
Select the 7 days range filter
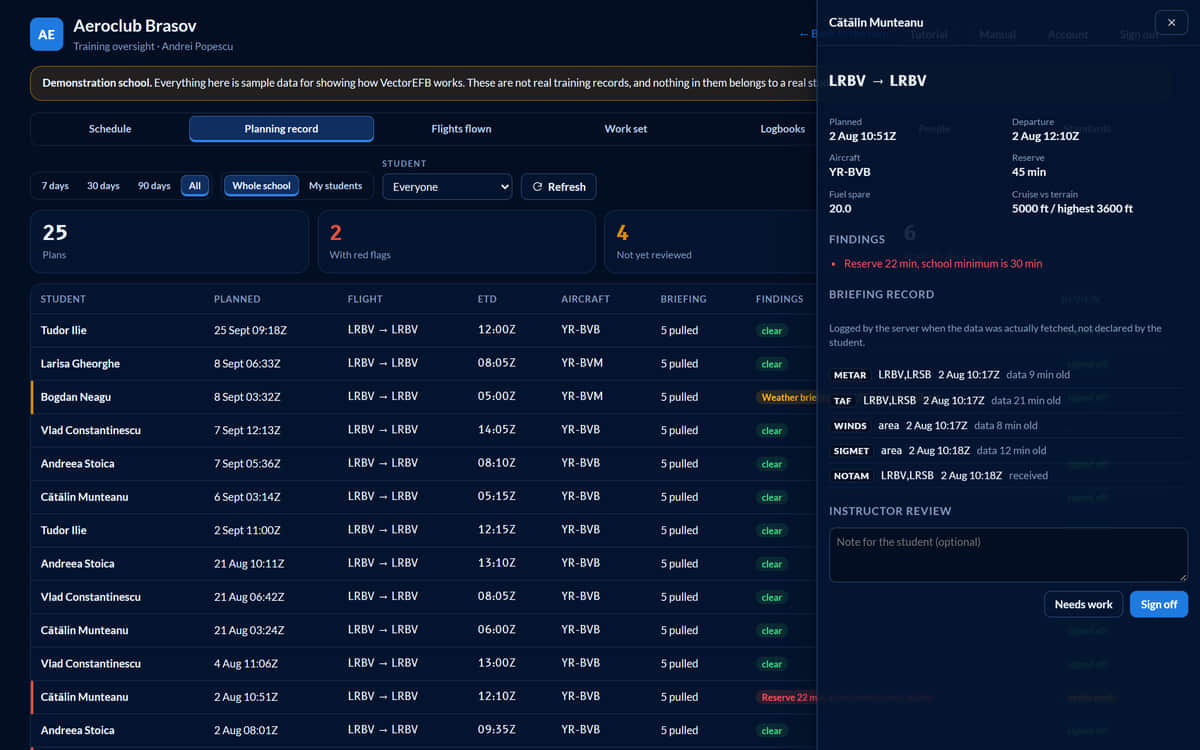click(55, 186)
